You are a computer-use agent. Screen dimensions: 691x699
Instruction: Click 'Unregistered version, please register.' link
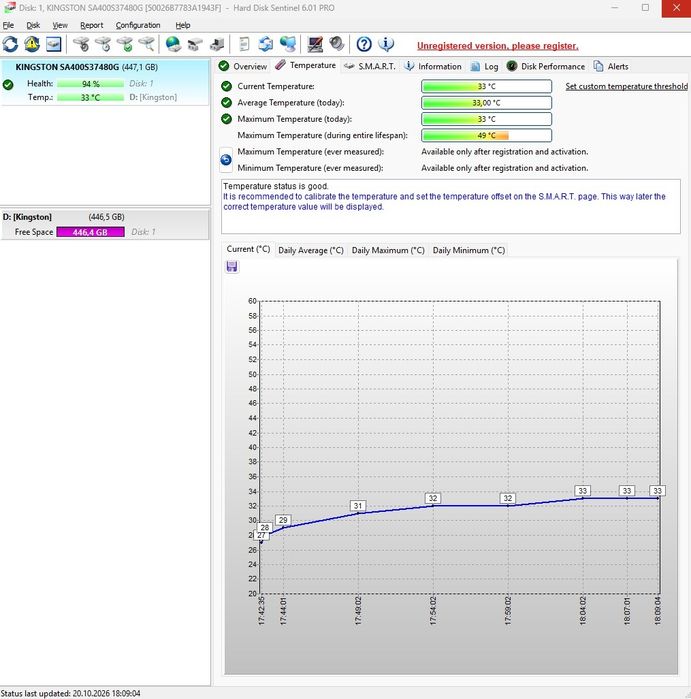click(x=498, y=46)
